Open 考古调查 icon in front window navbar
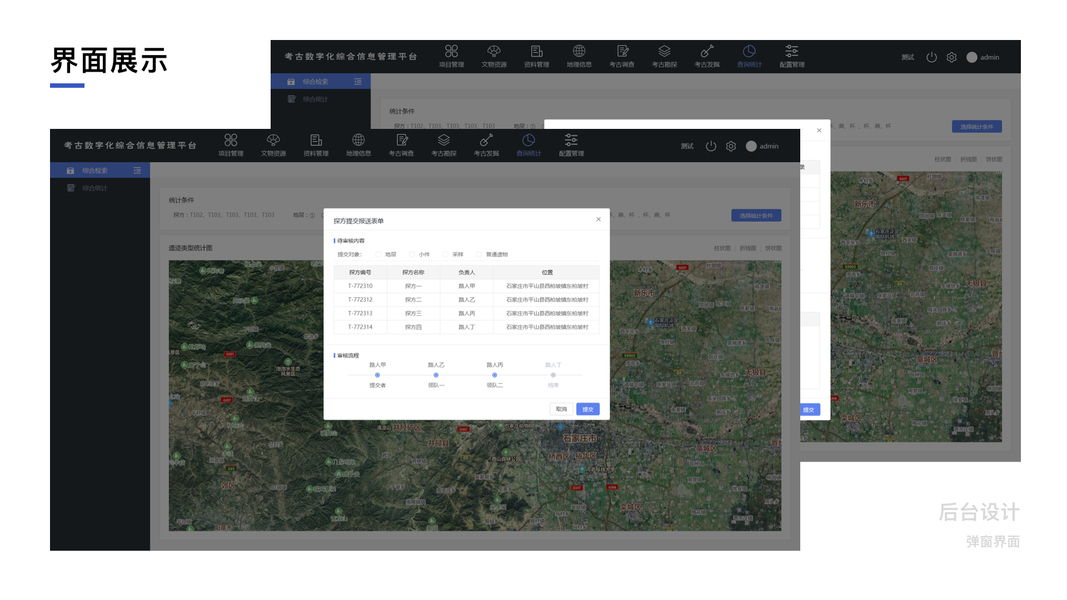This screenshot has width=1067, height=600. tap(401, 140)
